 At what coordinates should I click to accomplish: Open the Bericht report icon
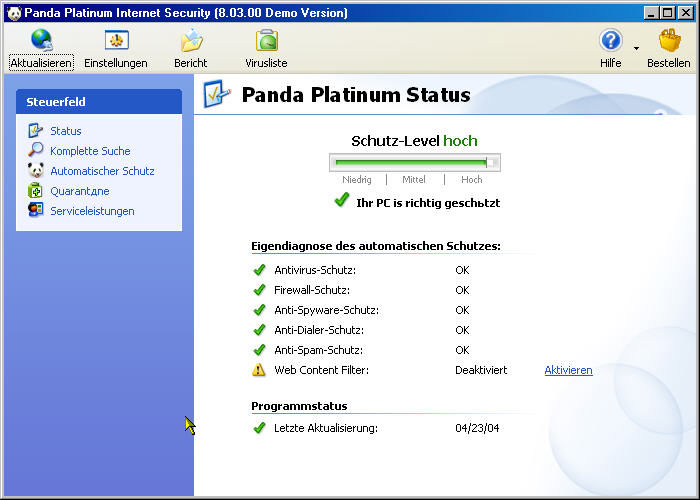click(192, 40)
